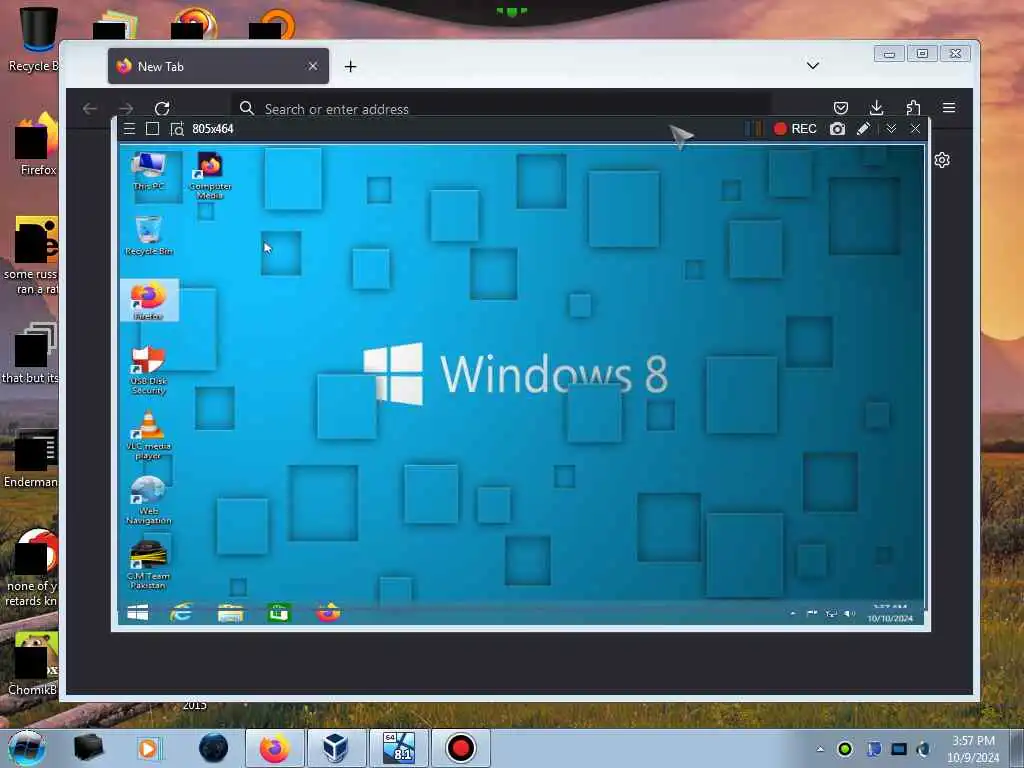Image resolution: width=1024 pixels, height=768 pixels.
Task: Select Recycle Bin in Windows 8 desktop
Action: [x=149, y=236]
